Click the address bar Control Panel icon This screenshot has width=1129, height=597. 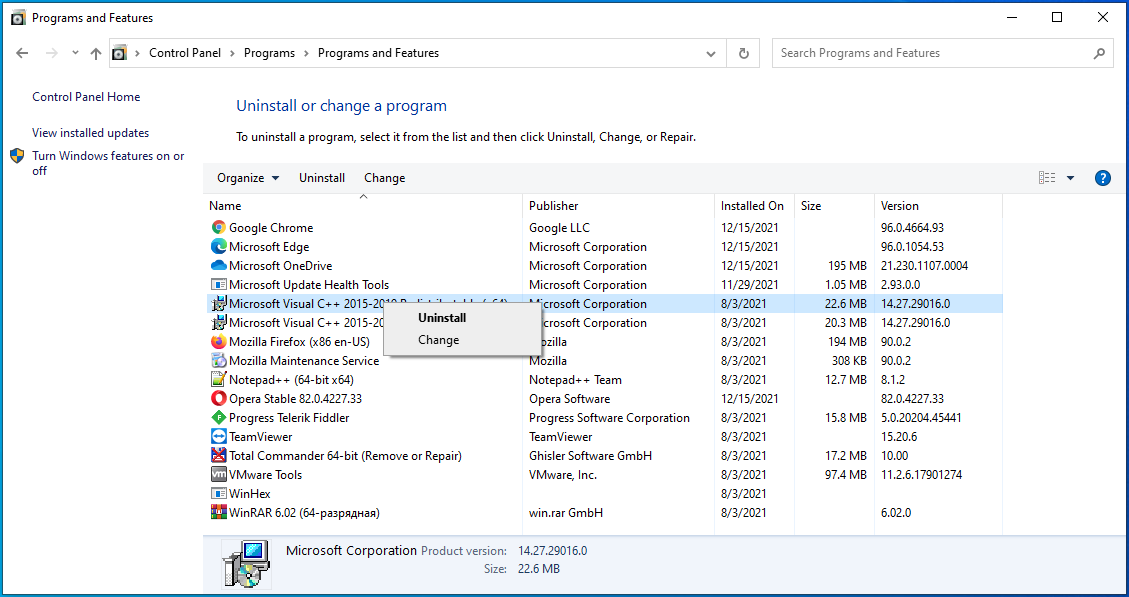(120, 53)
